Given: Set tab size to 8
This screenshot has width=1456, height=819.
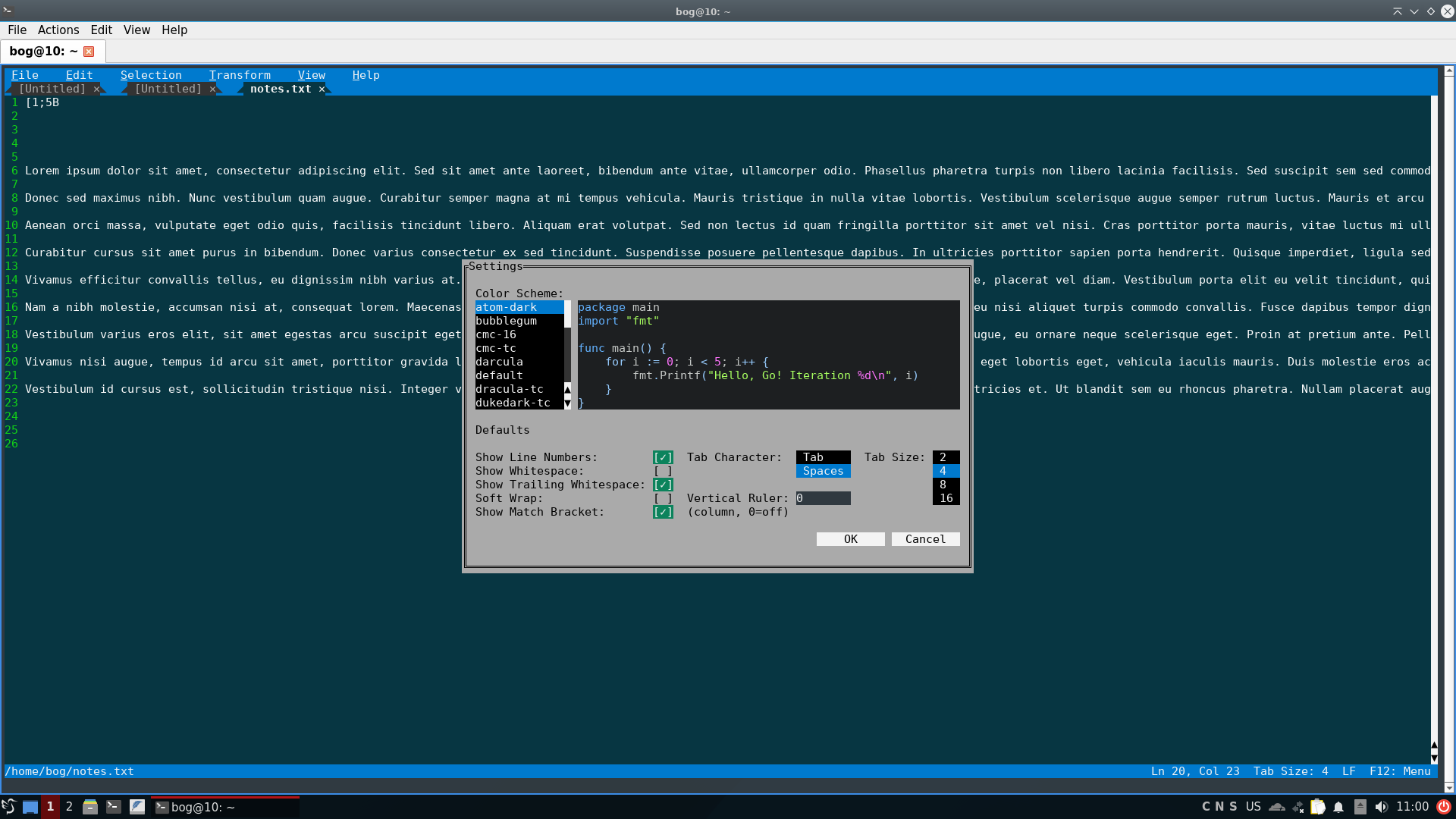Looking at the screenshot, I should pos(946,485).
